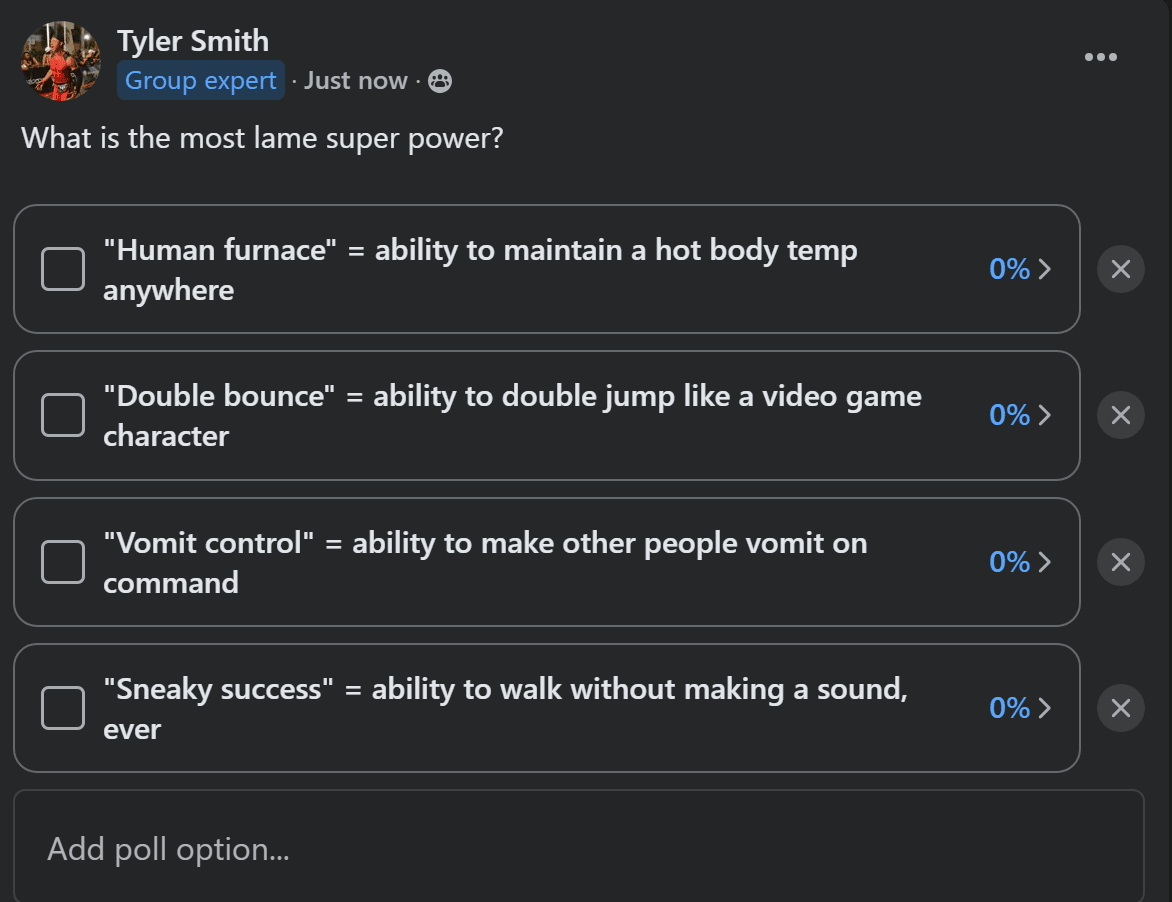Viewport: 1172px width, 902px height.
Task: Click the Just now timestamp link
Action: tap(356, 81)
